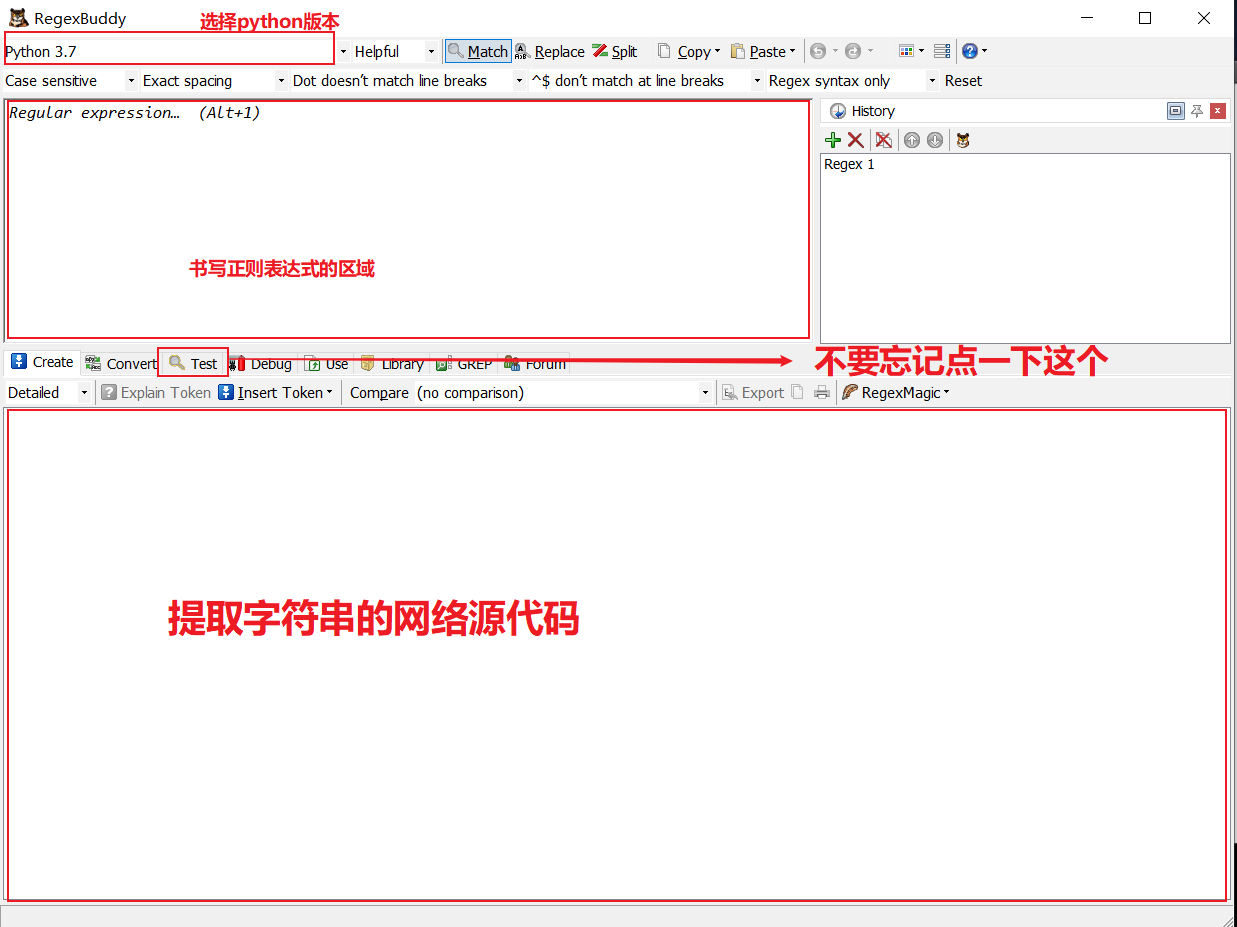This screenshot has height=927, width=1237.
Task: Open the Library tab
Action: click(392, 364)
